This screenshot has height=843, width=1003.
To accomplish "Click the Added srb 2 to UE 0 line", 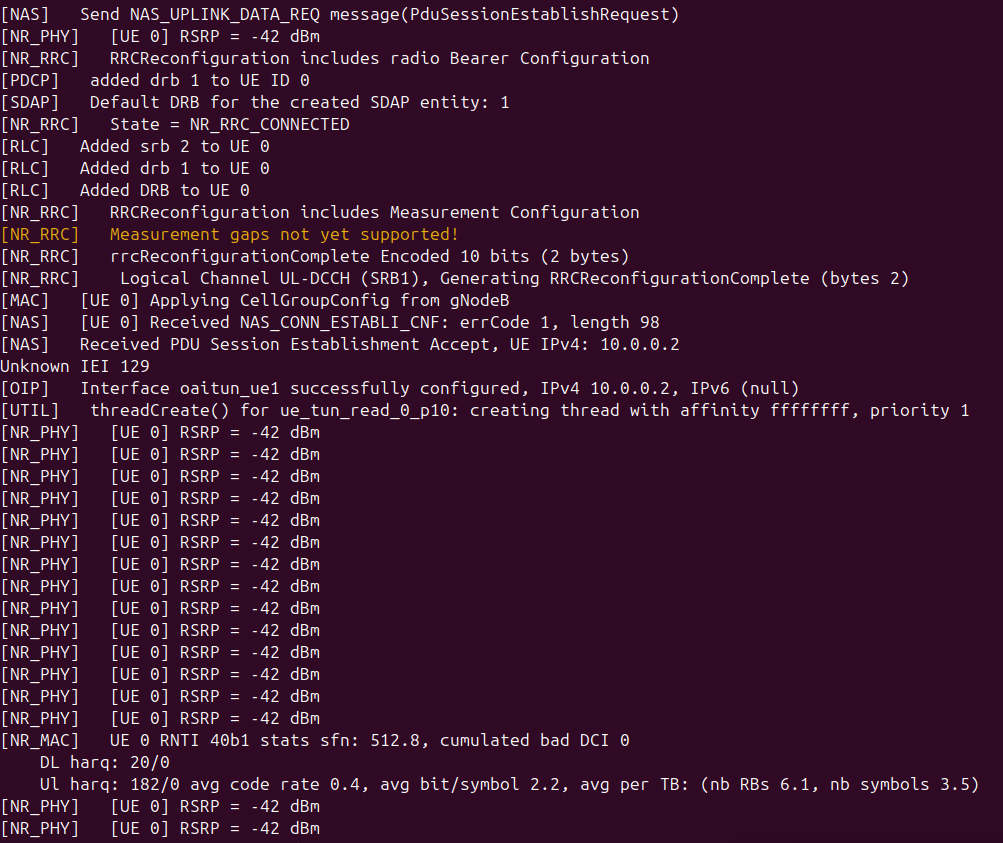I will [x=135, y=146].
